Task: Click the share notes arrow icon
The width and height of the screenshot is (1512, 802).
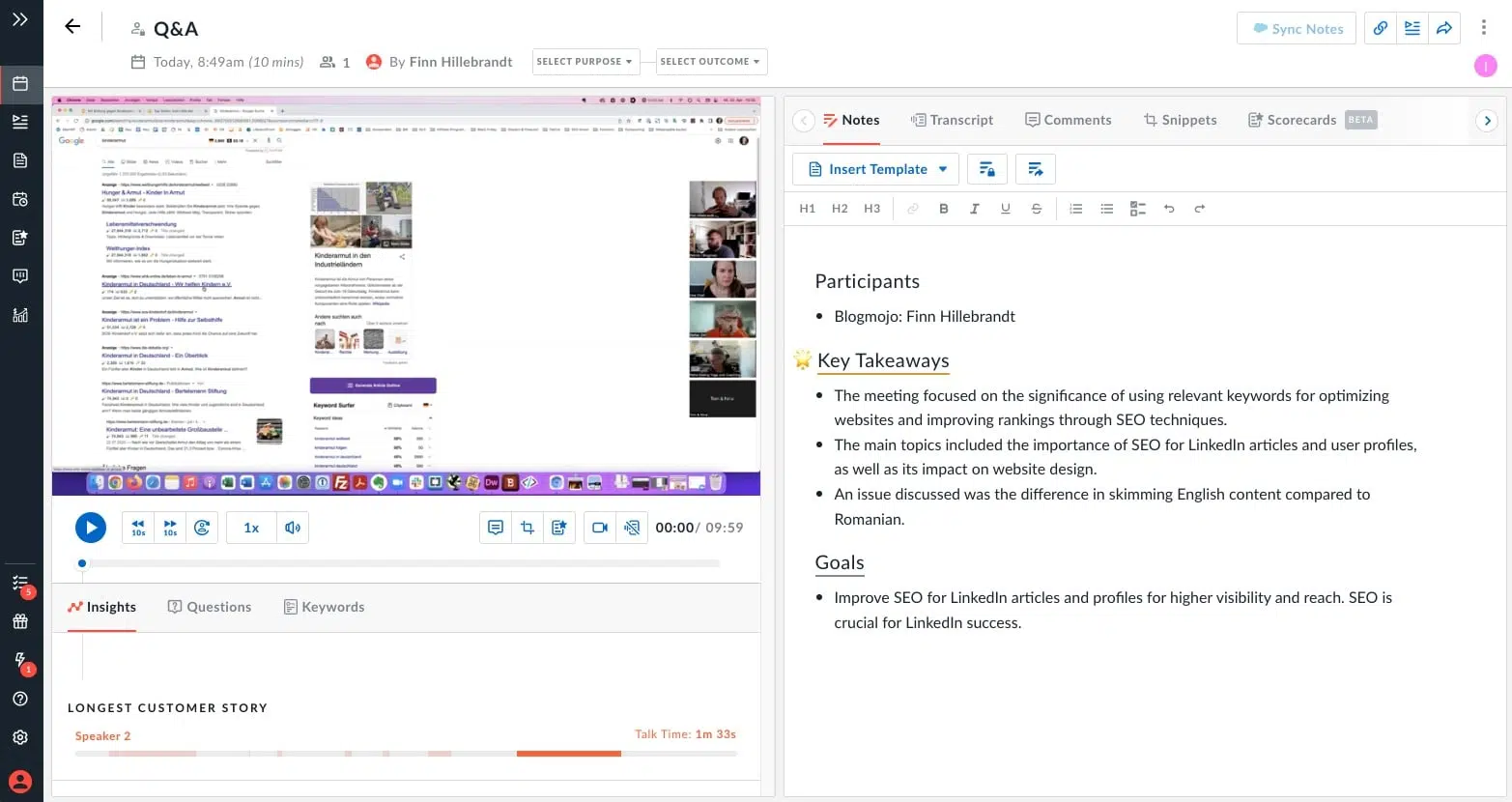Action: [x=1035, y=169]
